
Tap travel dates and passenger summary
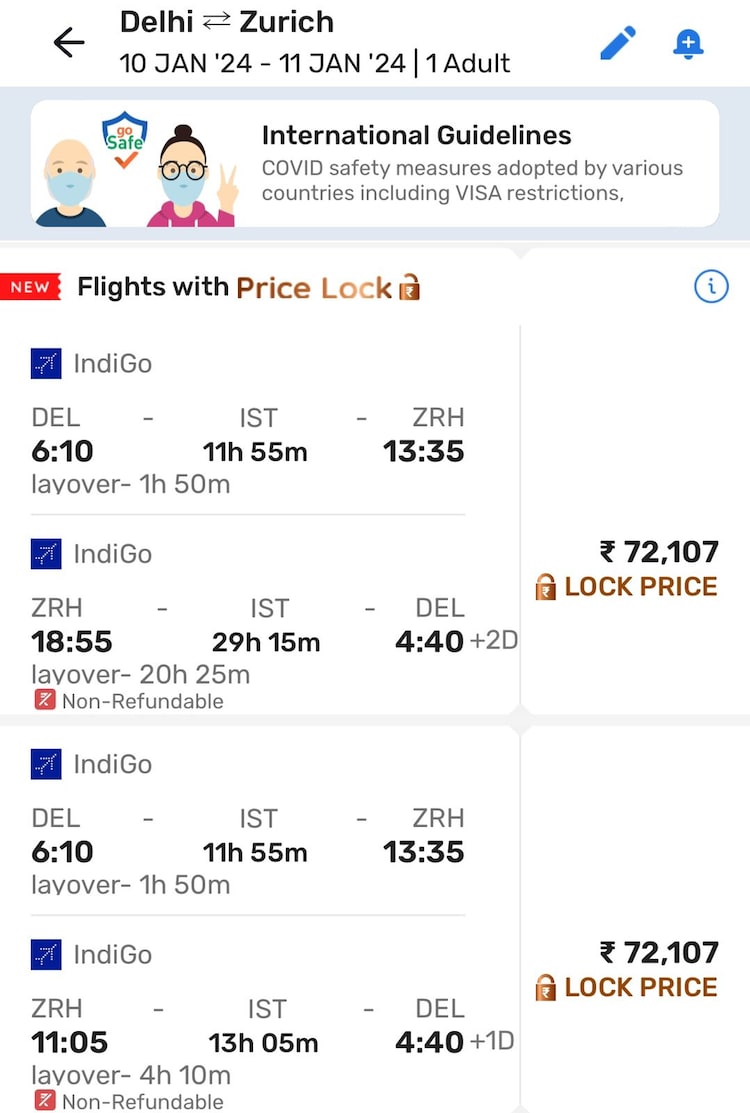click(x=315, y=64)
